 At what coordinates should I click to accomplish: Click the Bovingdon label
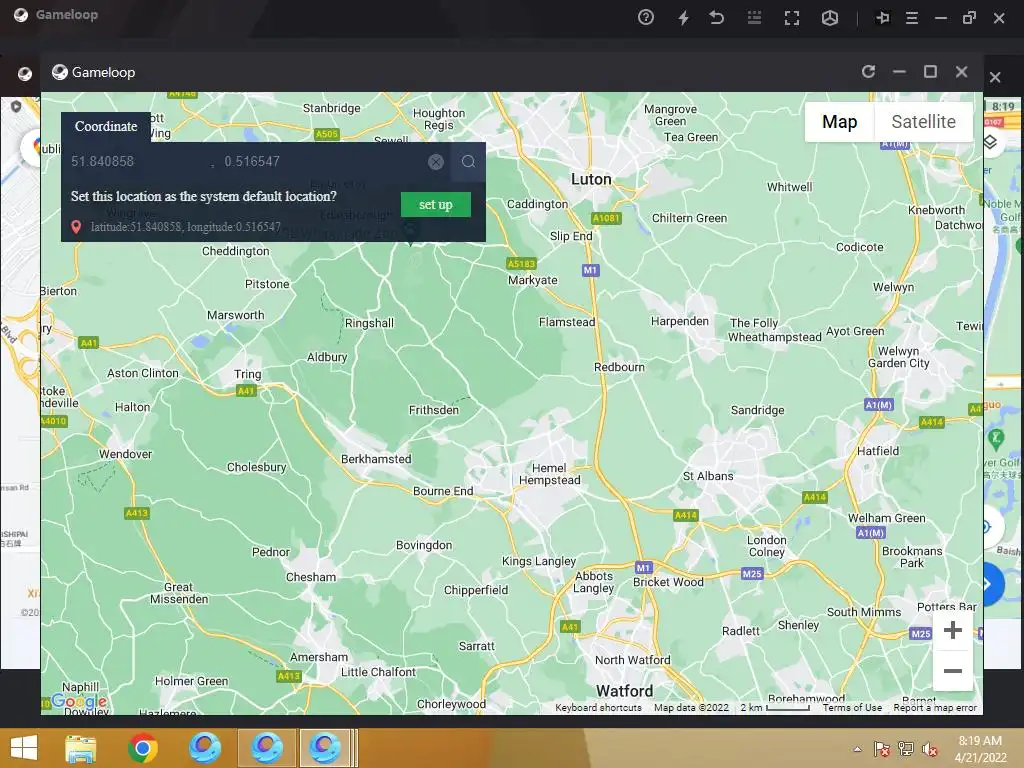tap(424, 545)
